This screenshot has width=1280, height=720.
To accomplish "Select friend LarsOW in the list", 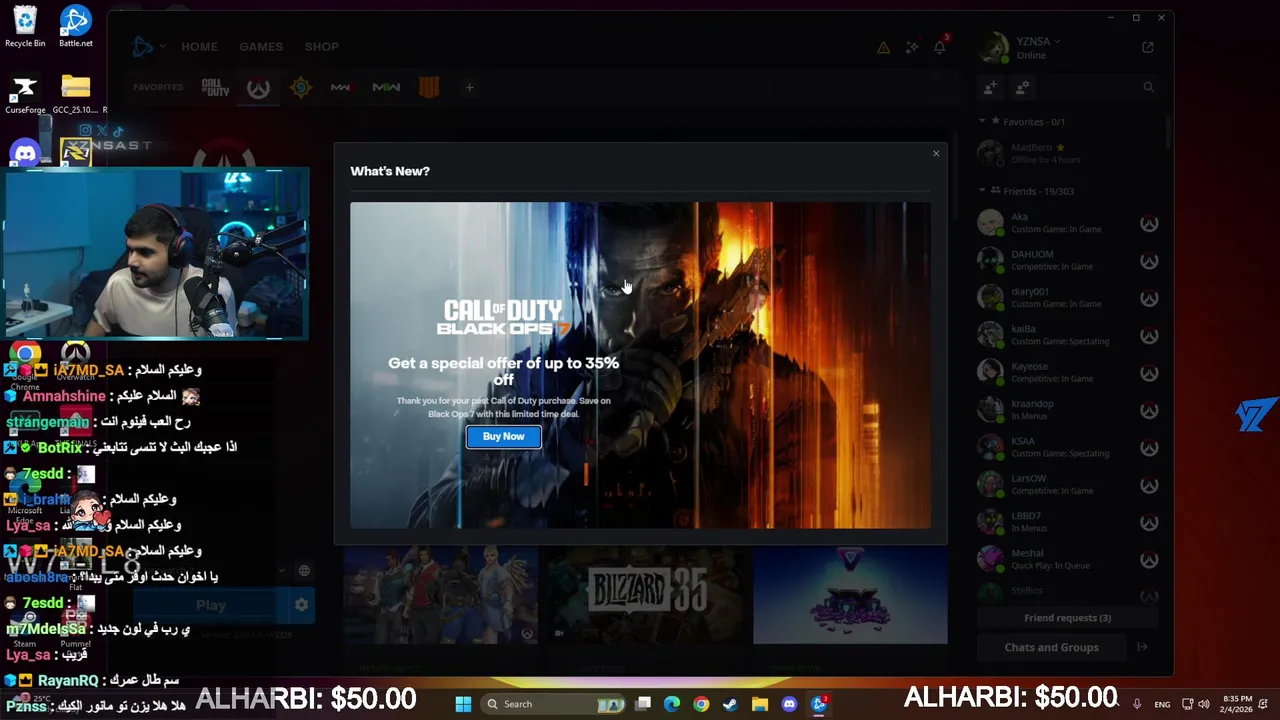I will click(x=1068, y=484).
